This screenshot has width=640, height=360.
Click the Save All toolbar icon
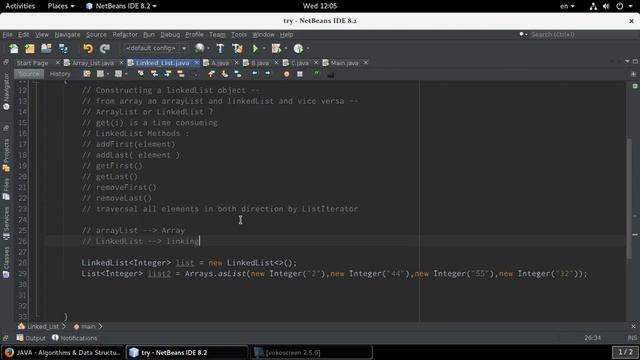click(x=63, y=49)
